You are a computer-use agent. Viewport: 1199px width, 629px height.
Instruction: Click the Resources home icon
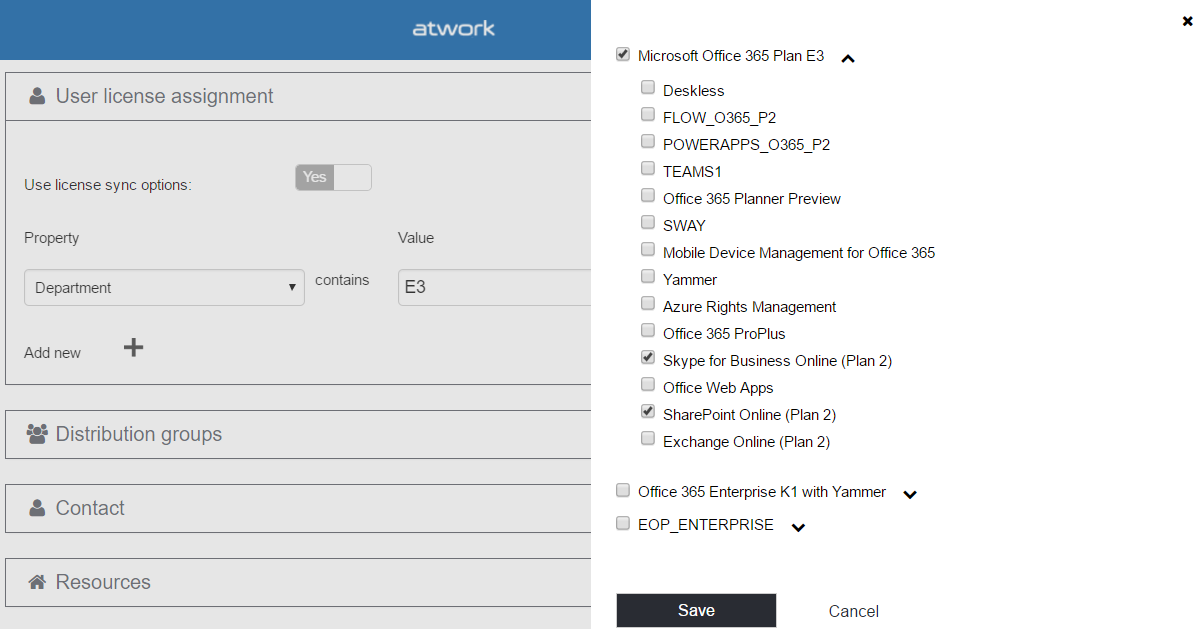click(x=37, y=582)
